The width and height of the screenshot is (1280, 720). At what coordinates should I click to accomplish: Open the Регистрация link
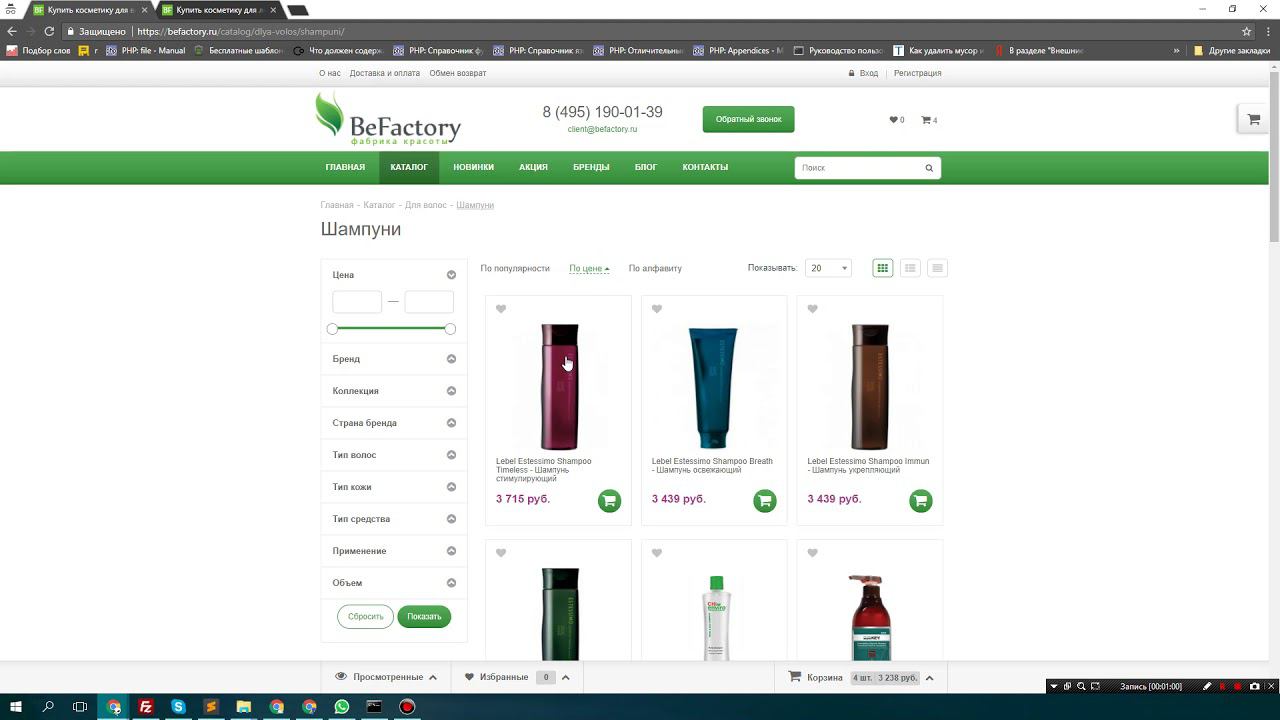pyautogui.click(x=917, y=73)
